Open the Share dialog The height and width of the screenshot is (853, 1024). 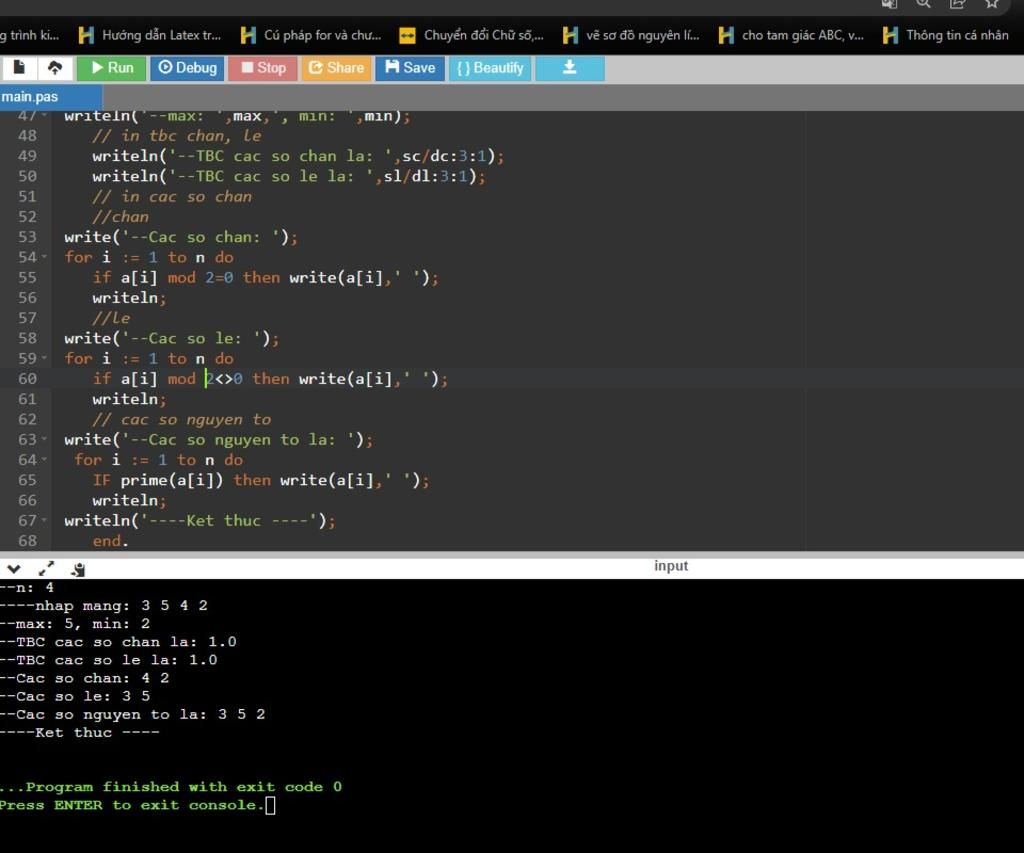coord(336,68)
